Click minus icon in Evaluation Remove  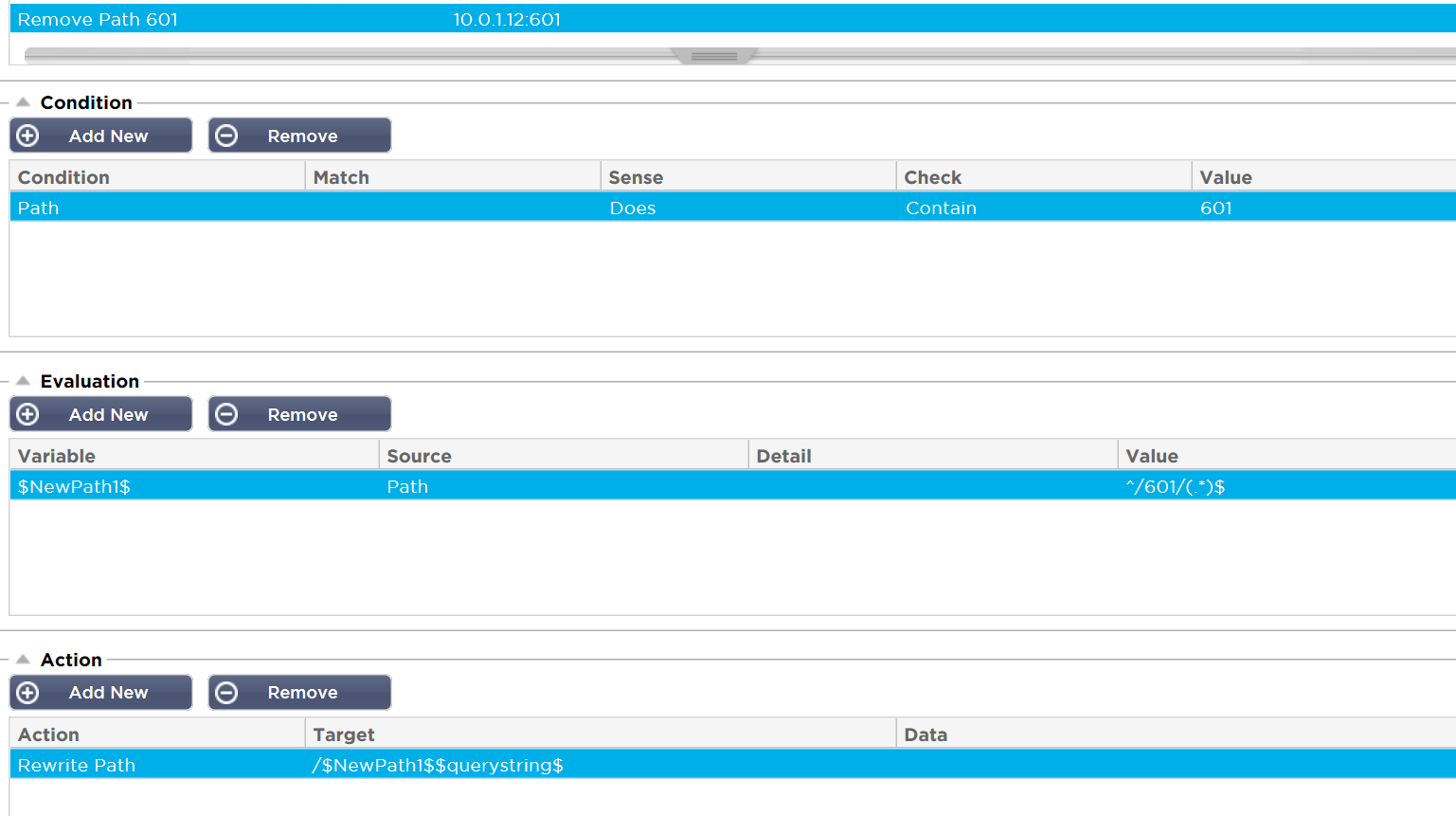[226, 414]
